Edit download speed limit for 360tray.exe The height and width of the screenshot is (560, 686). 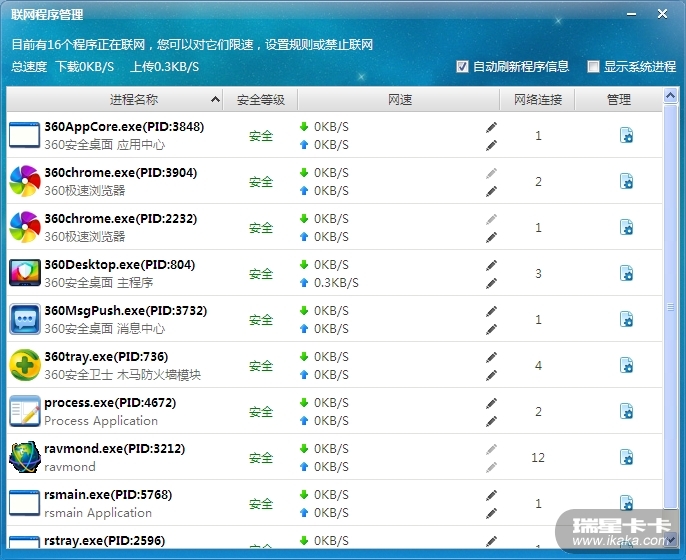click(491, 357)
